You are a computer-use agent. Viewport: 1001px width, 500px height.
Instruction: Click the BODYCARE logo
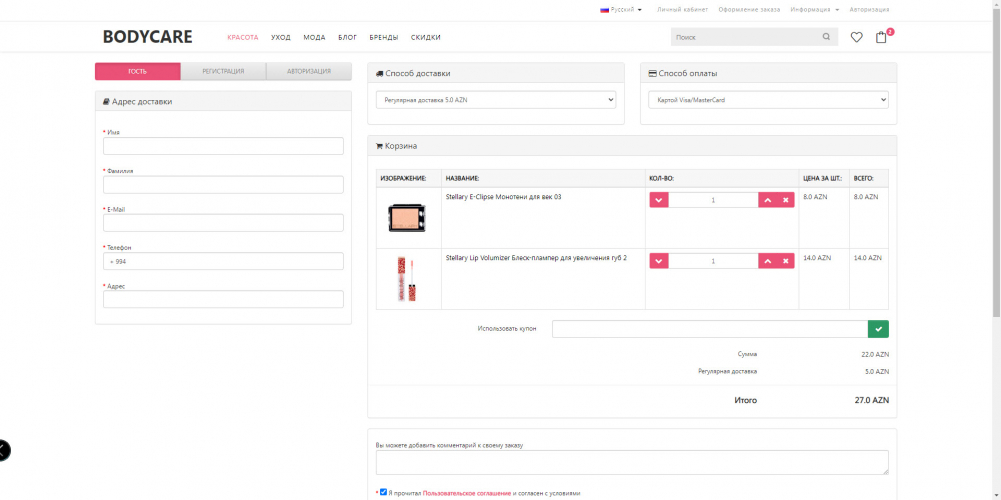(x=147, y=37)
